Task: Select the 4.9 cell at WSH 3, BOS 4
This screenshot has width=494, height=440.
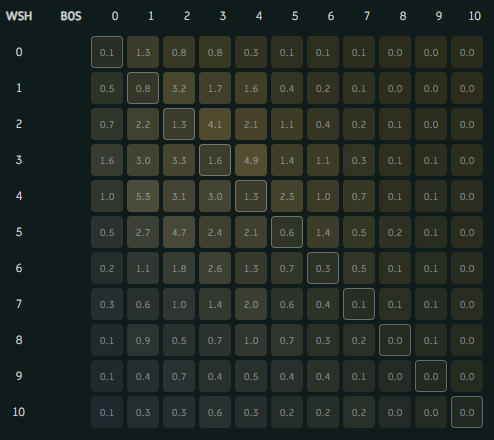Action: click(251, 160)
